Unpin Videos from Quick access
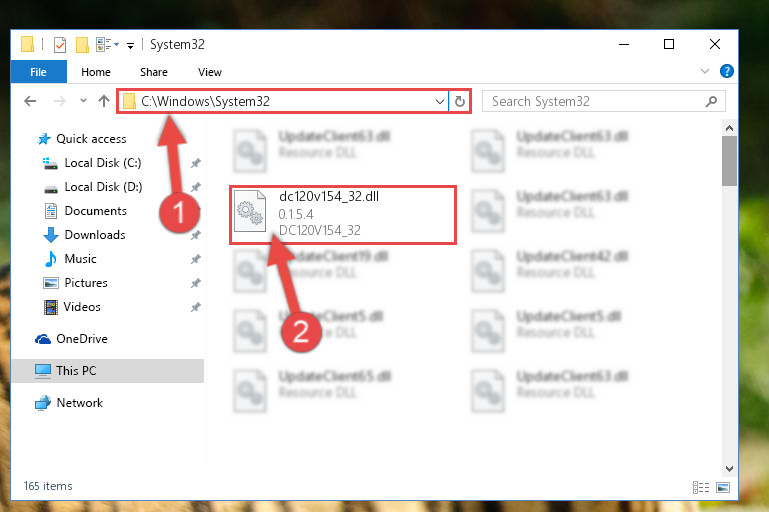Viewport: 769px width, 512px height. 196,307
